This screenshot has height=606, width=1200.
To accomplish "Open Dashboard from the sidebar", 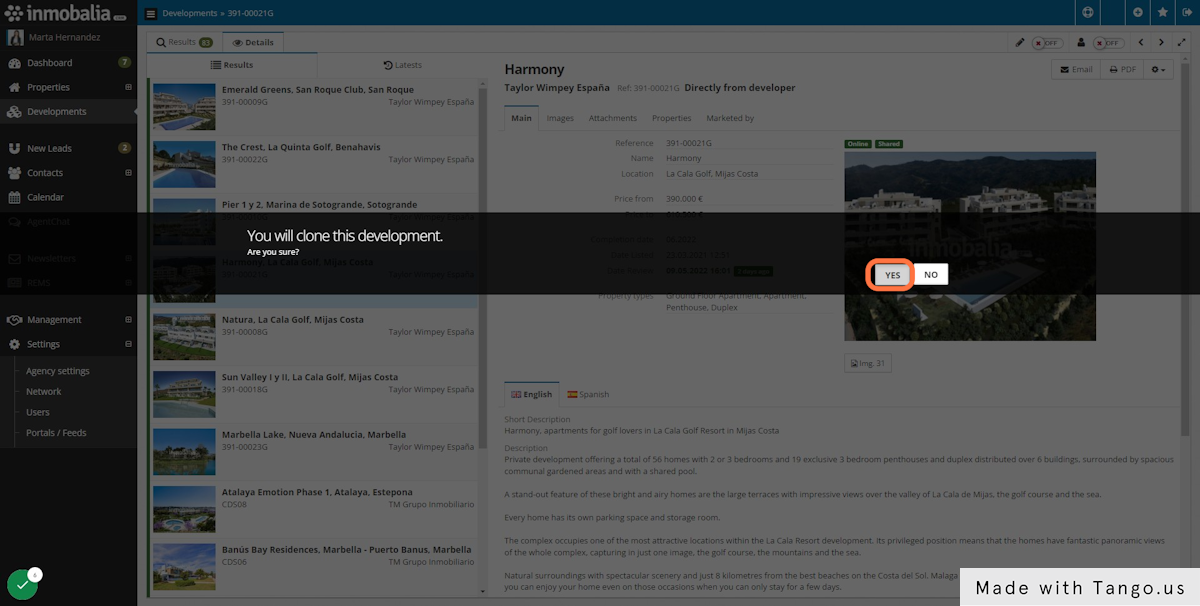I will point(49,63).
